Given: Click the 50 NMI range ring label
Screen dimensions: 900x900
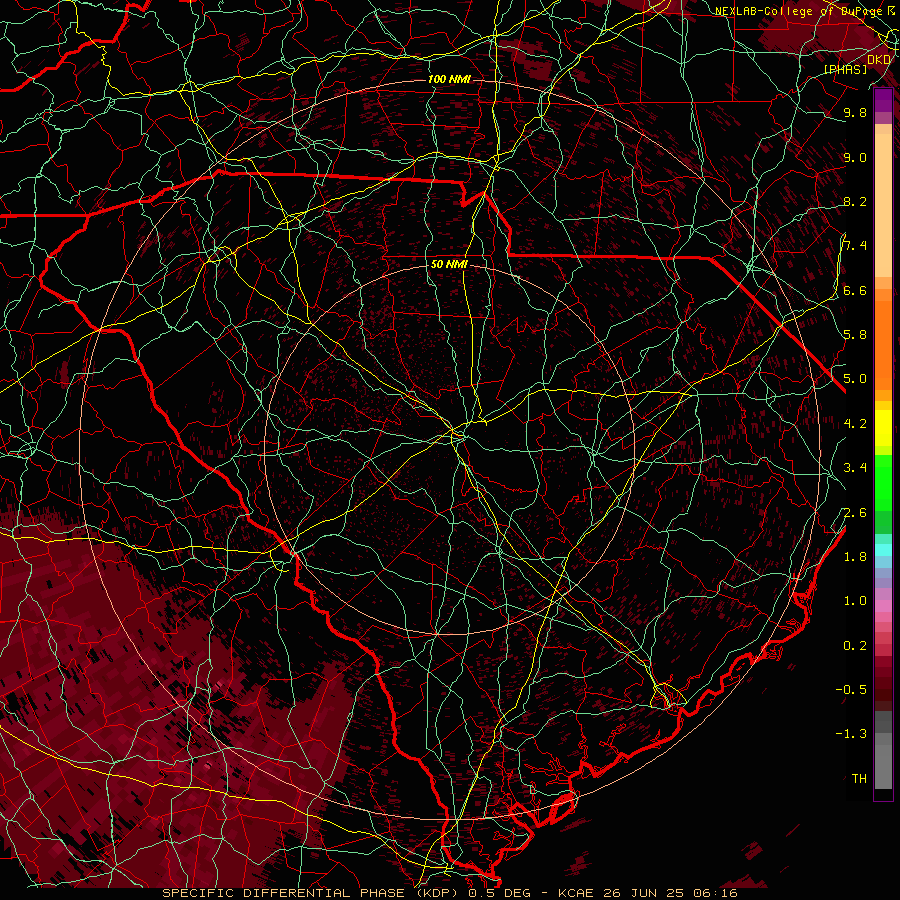Looking at the screenshot, I should click(449, 264).
